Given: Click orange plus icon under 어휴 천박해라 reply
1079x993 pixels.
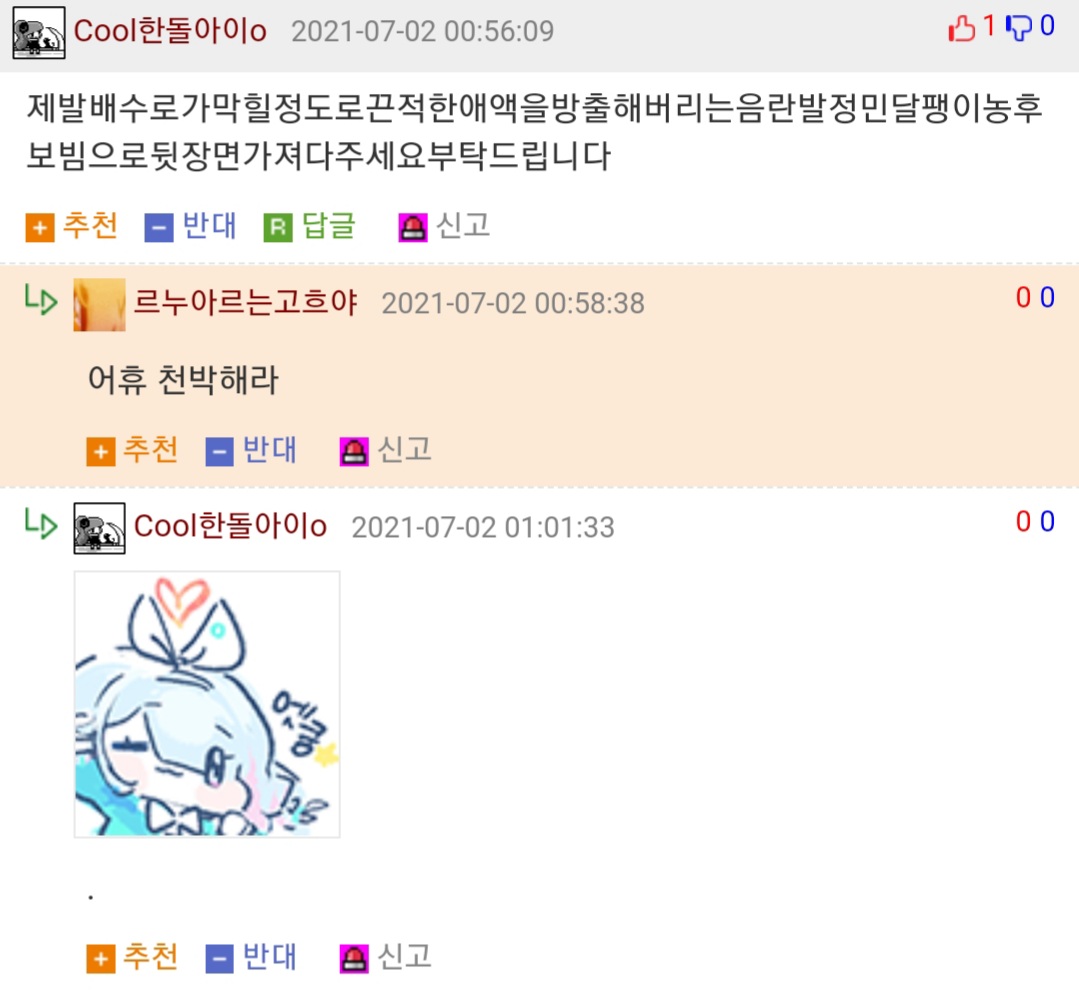Looking at the screenshot, I should click(x=100, y=452).
